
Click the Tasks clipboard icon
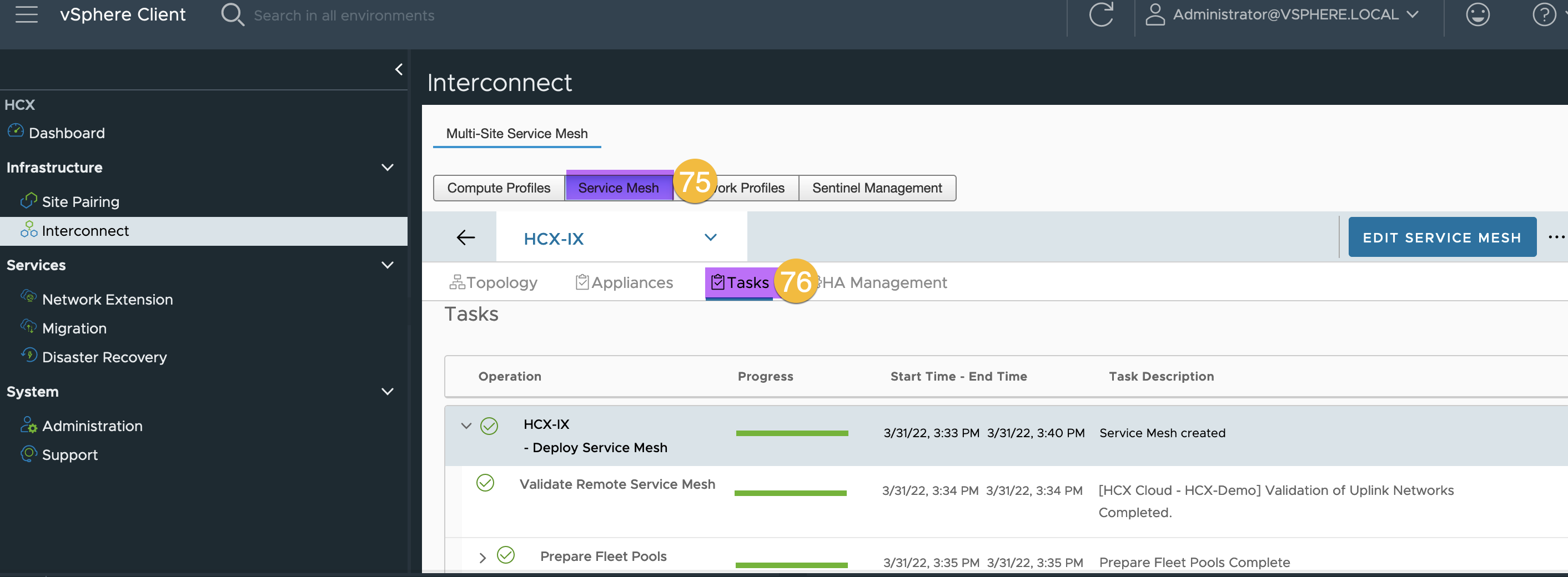718,282
